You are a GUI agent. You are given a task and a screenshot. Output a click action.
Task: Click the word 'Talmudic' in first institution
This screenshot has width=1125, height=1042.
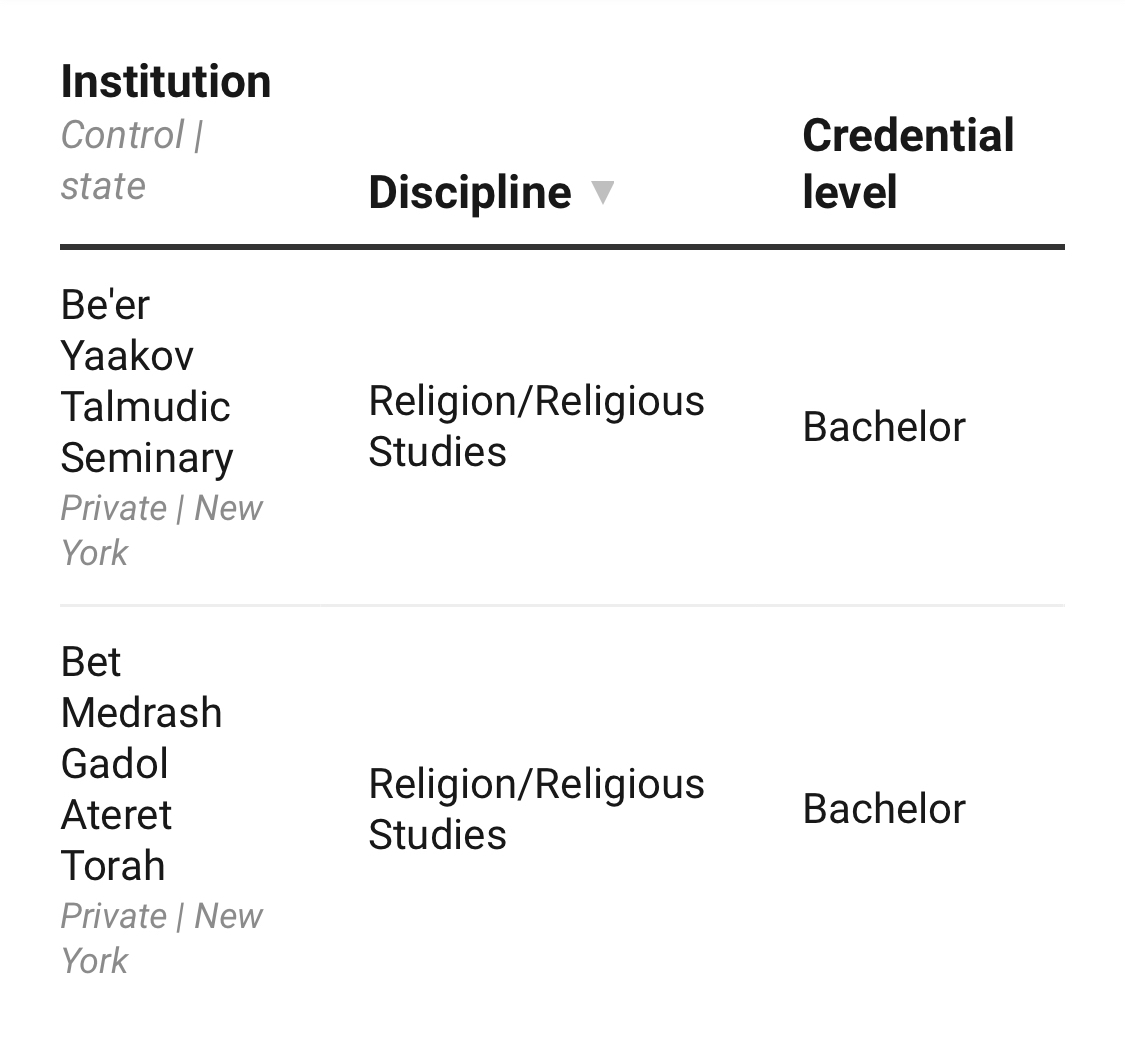[x=146, y=407]
